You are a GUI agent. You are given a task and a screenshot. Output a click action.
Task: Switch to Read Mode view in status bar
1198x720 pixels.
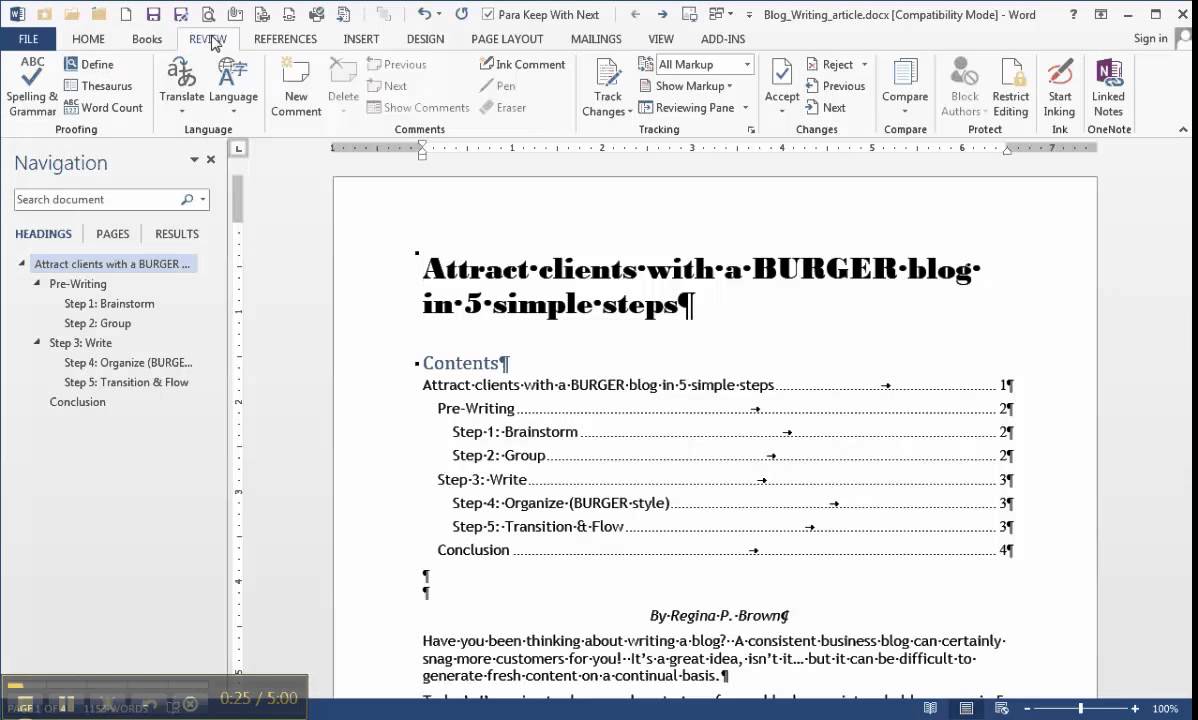[930, 709]
